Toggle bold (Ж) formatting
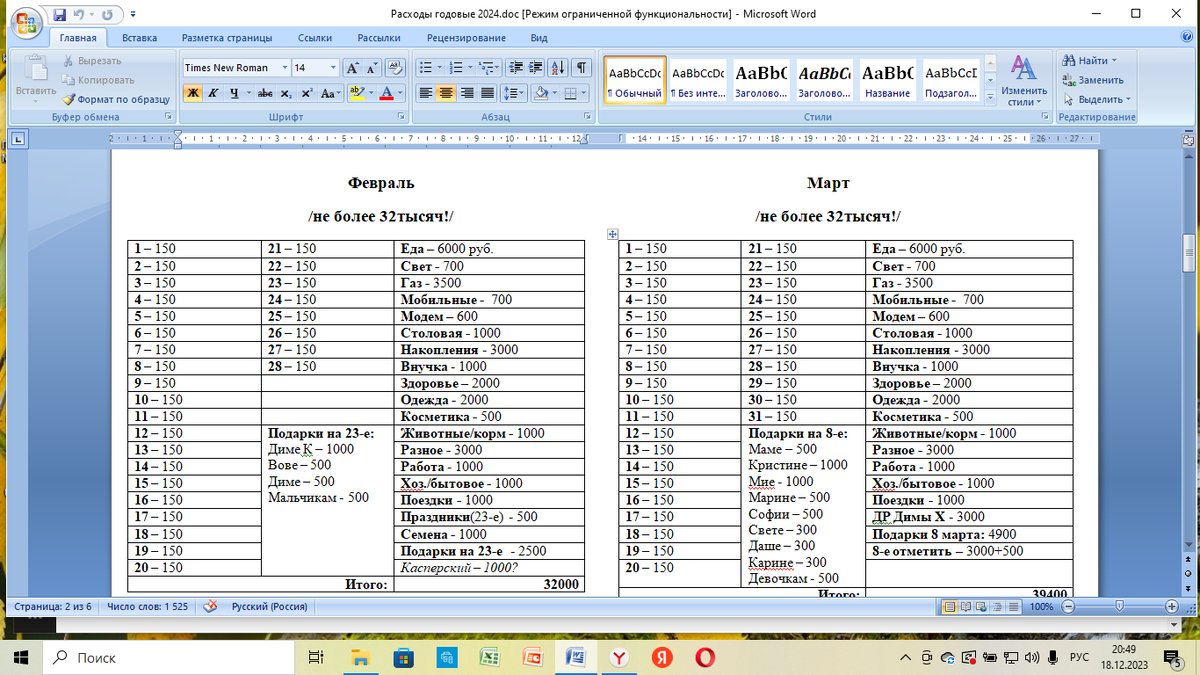Screen dimensions: 1200x675 point(192,93)
